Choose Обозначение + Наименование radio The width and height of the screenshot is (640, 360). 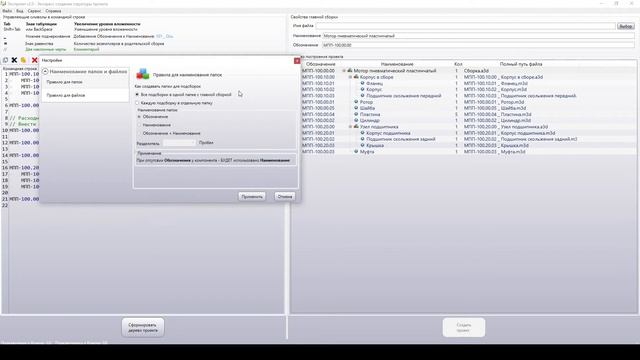[140, 133]
